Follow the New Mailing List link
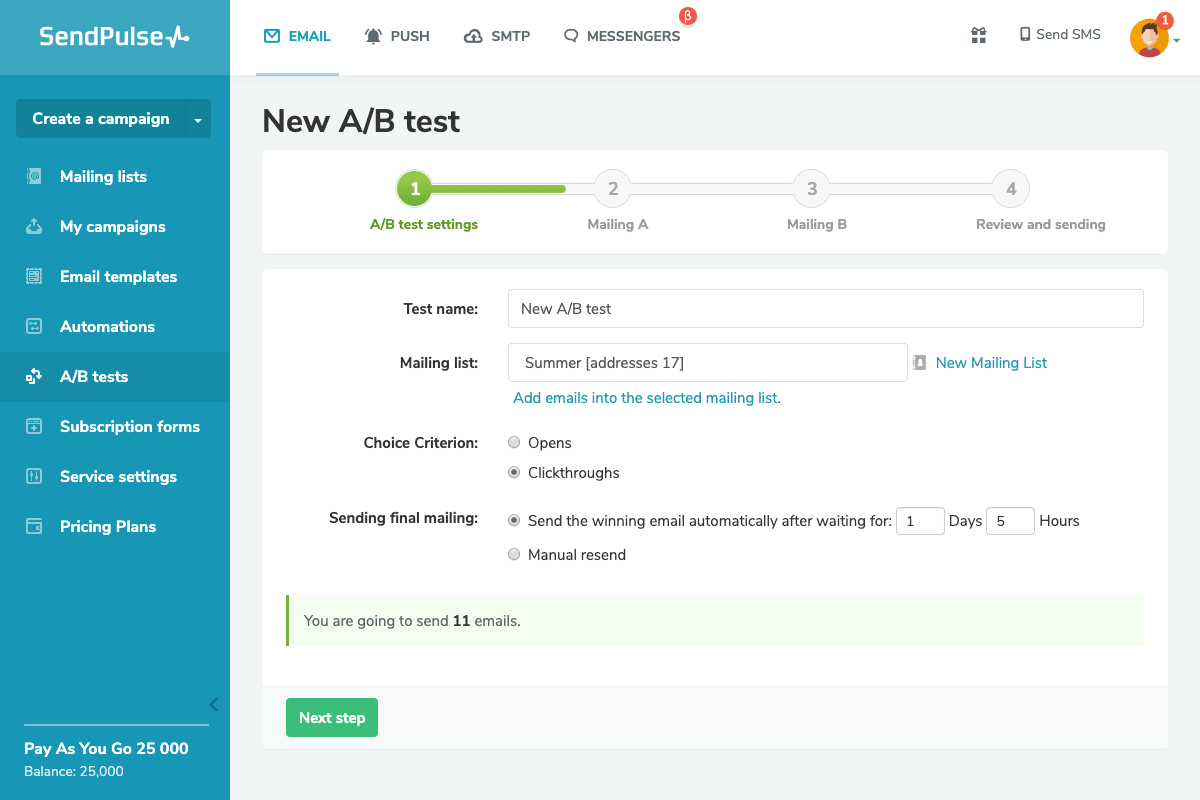The image size is (1200, 800). (991, 363)
